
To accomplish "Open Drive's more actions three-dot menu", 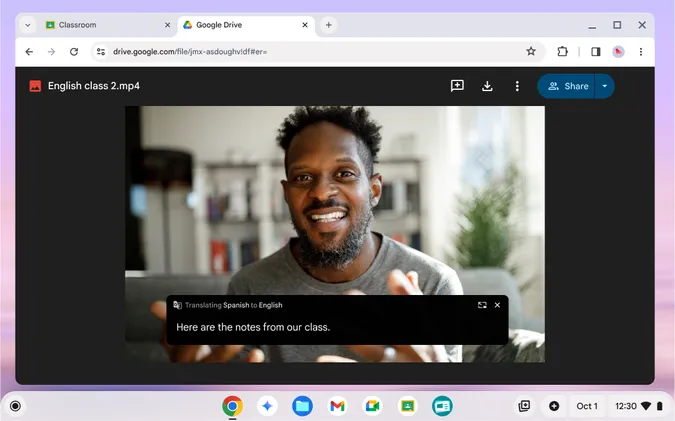I will click(517, 86).
